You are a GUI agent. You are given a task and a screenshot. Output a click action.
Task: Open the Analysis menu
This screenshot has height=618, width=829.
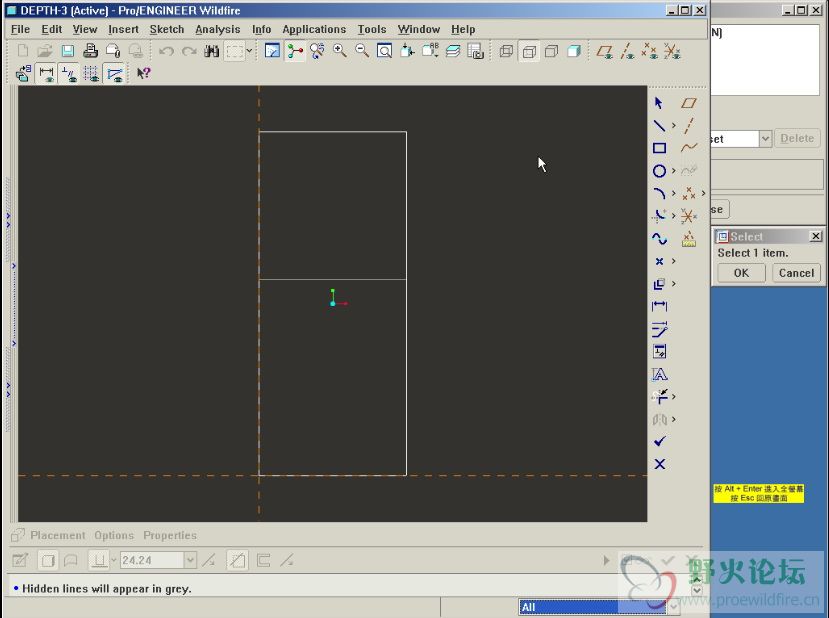pos(217,30)
